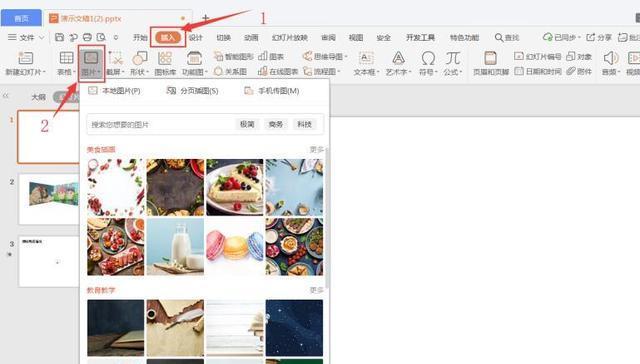Image resolution: width=640 pixels, height=364 pixels.
Task: Open the 设计 ribbon tab
Action: 196,38
